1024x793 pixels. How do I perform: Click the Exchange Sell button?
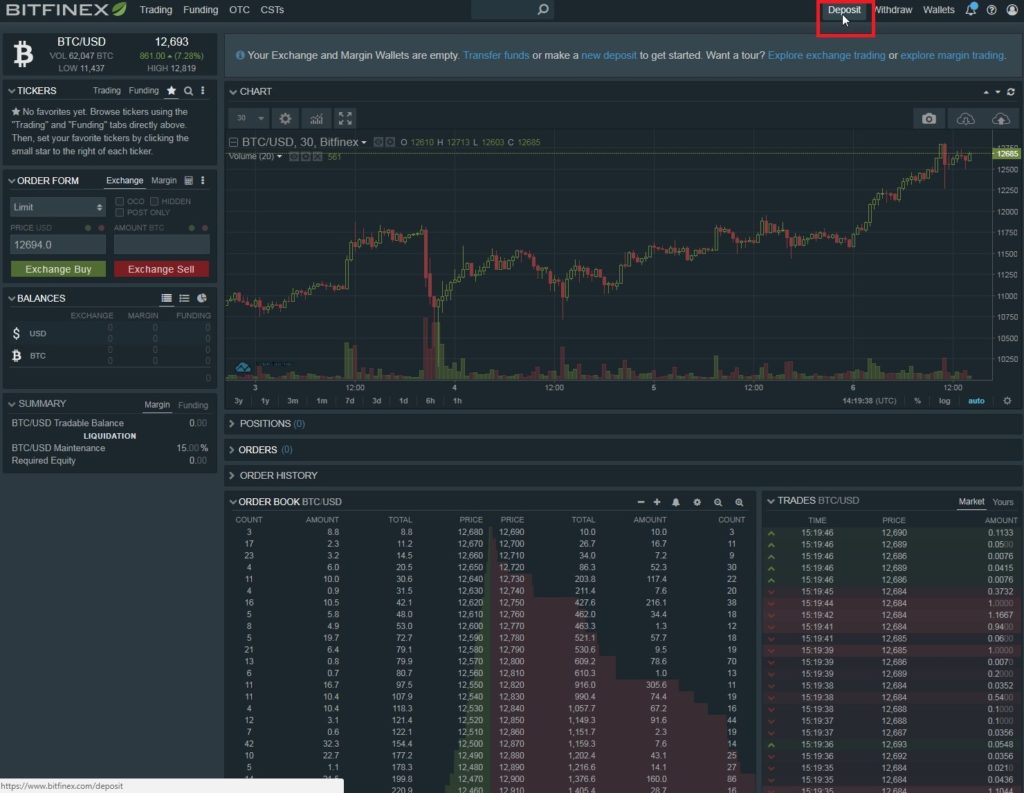161,269
